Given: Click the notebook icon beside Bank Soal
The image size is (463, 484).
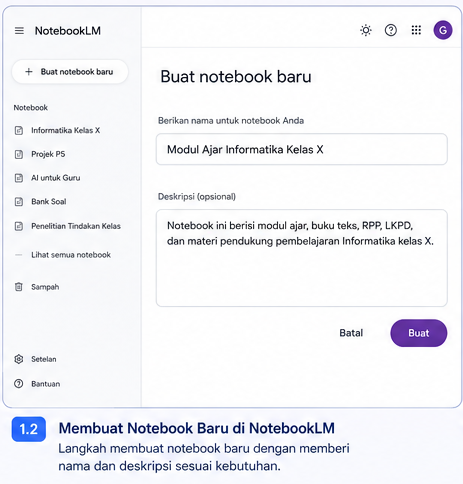Looking at the screenshot, I should pyautogui.click(x=19, y=202).
